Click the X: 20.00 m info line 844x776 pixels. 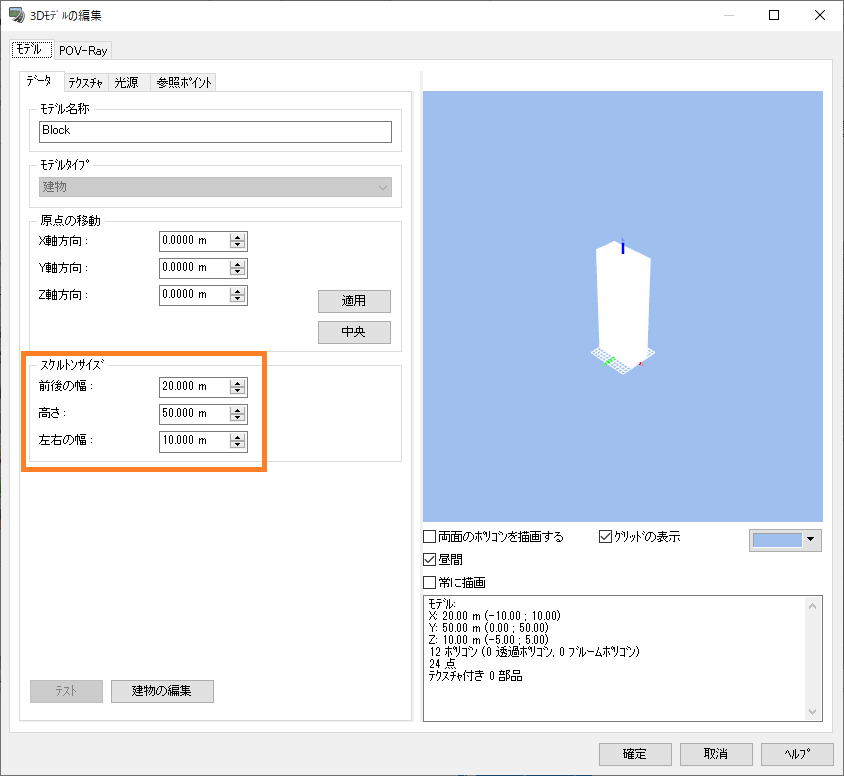click(495, 616)
